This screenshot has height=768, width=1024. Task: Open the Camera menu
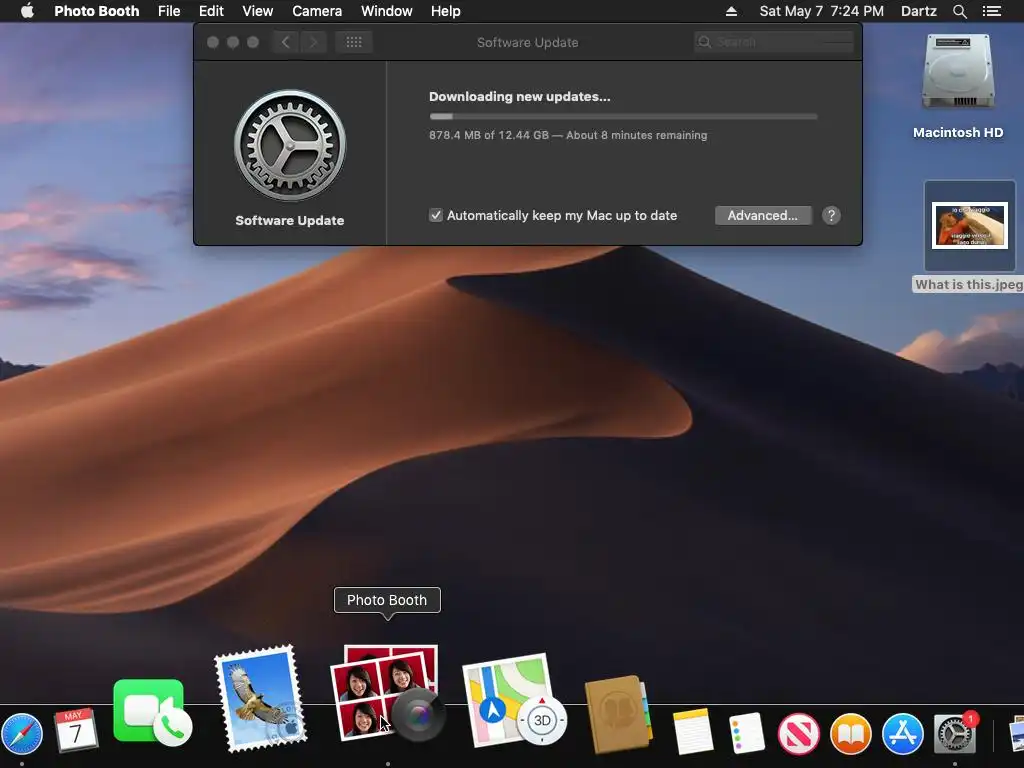click(x=317, y=11)
